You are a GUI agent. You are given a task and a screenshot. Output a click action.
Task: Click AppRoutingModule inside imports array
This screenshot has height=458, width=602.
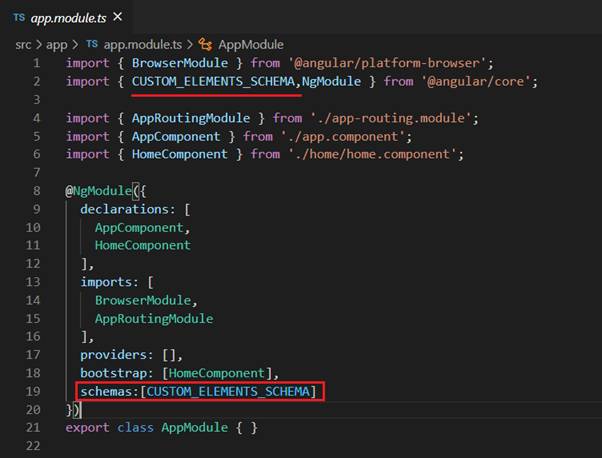[x=154, y=319]
